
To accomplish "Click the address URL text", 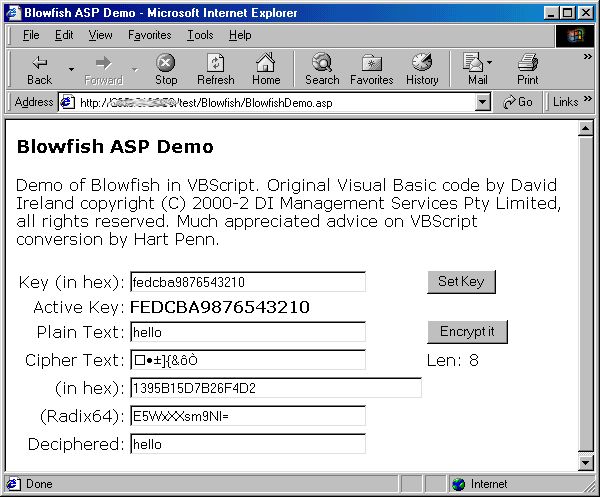I will 206,103.
